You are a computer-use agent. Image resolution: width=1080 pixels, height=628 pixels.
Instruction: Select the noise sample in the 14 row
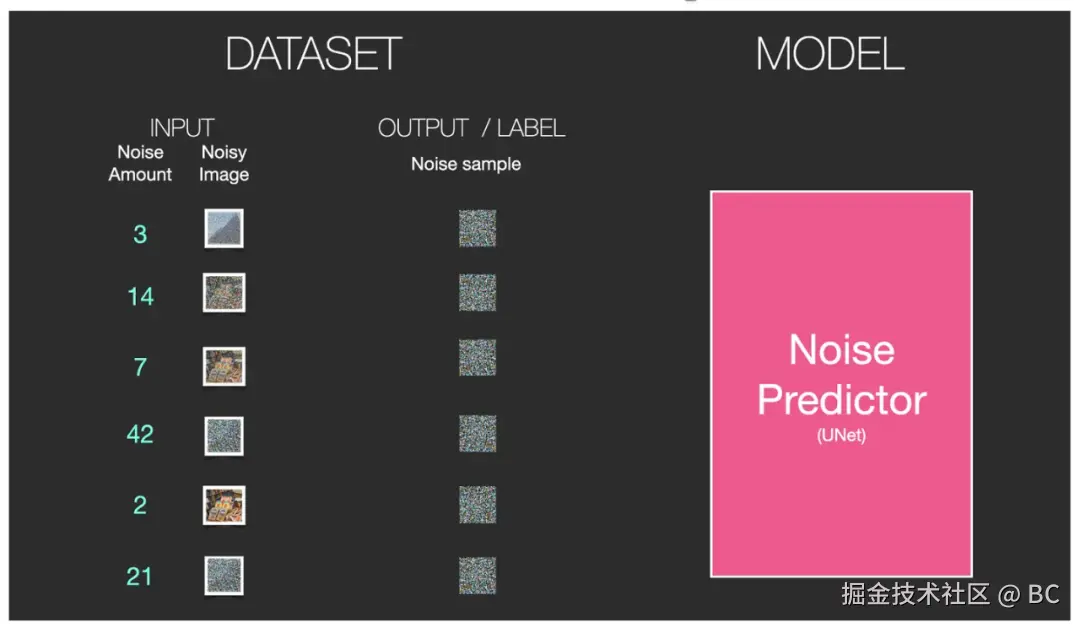point(477,293)
